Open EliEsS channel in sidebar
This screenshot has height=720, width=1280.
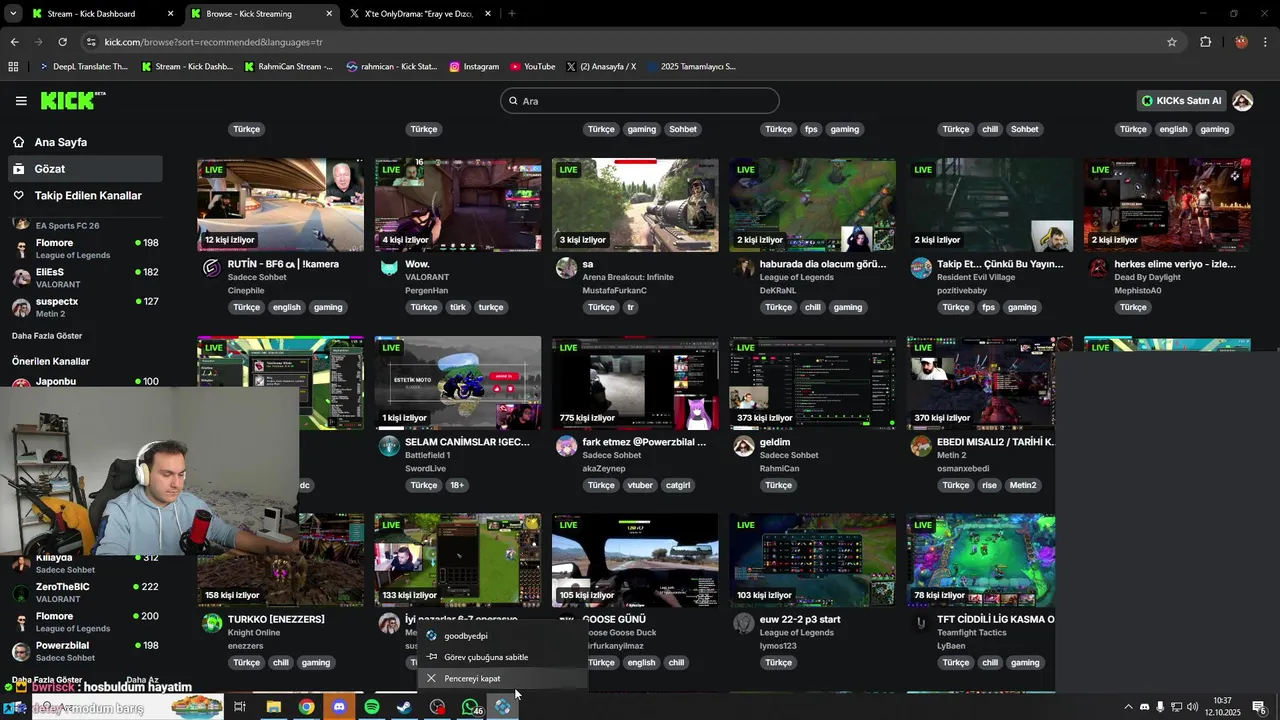coord(85,278)
